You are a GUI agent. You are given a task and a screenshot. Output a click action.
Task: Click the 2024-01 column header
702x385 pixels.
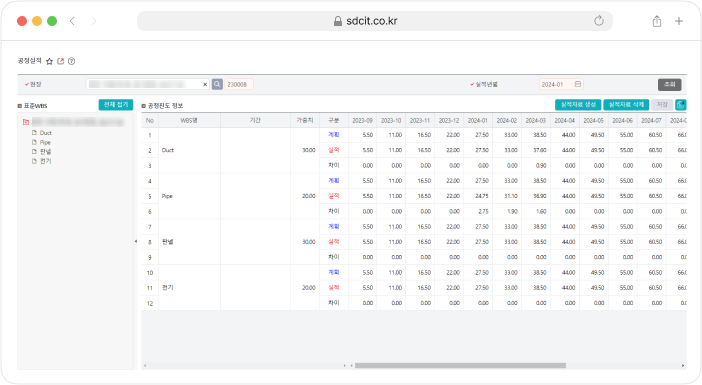478,120
